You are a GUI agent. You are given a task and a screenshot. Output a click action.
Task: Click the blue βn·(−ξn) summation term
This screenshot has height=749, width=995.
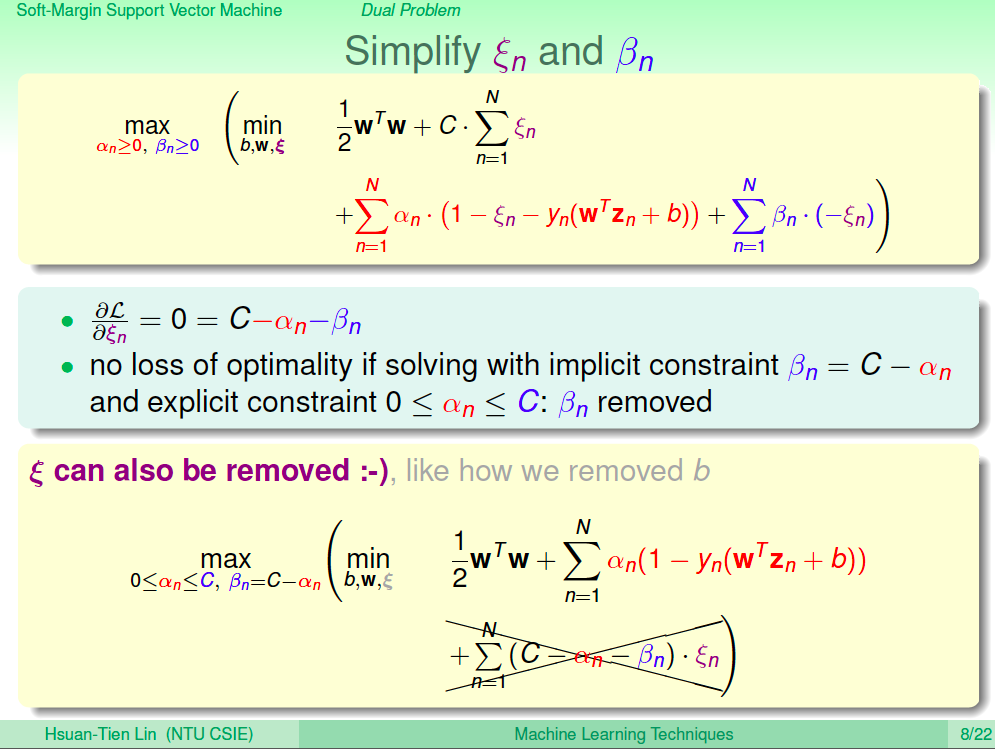click(x=803, y=216)
